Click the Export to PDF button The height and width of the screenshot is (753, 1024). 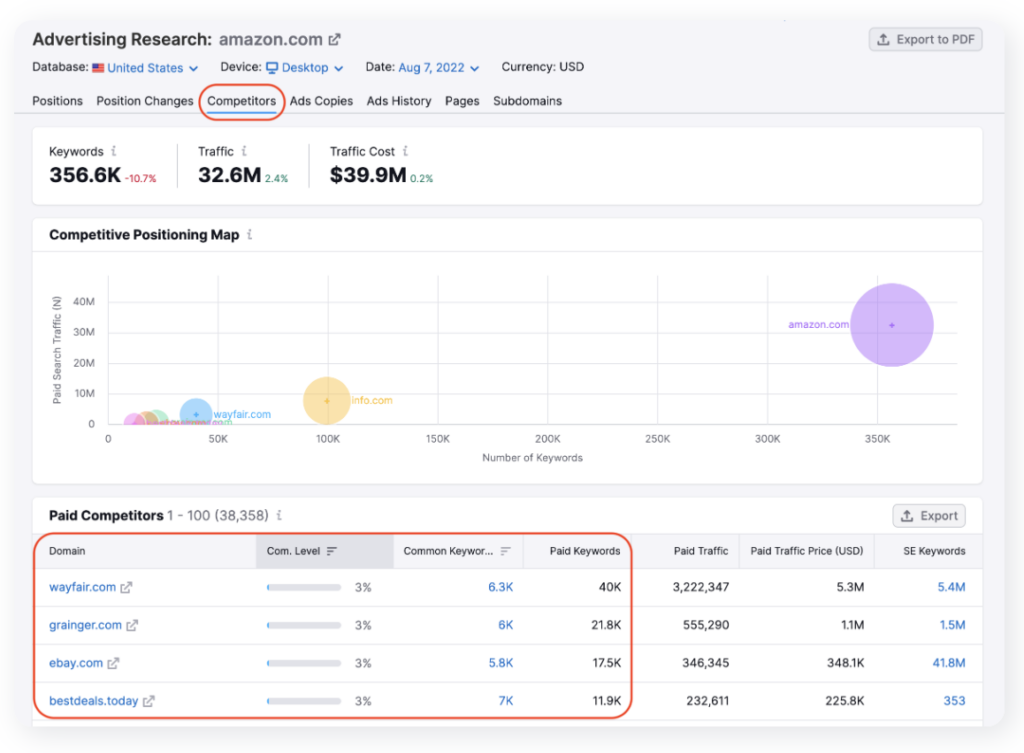click(x=925, y=39)
